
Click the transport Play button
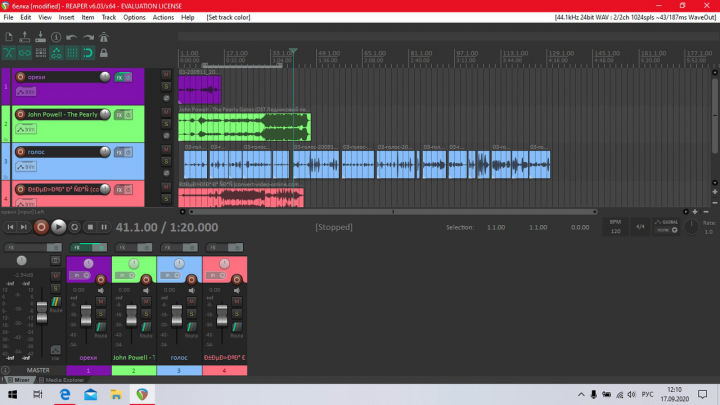58,227
